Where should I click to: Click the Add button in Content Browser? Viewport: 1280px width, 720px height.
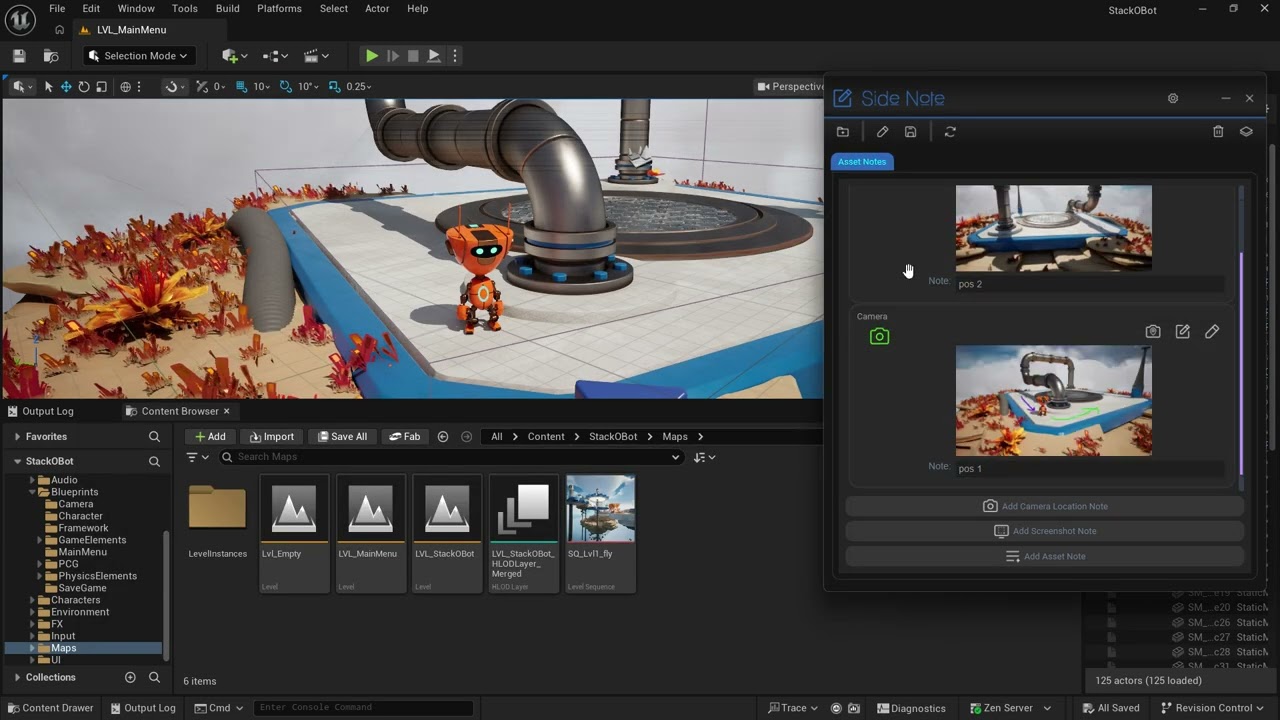(210, 436)
